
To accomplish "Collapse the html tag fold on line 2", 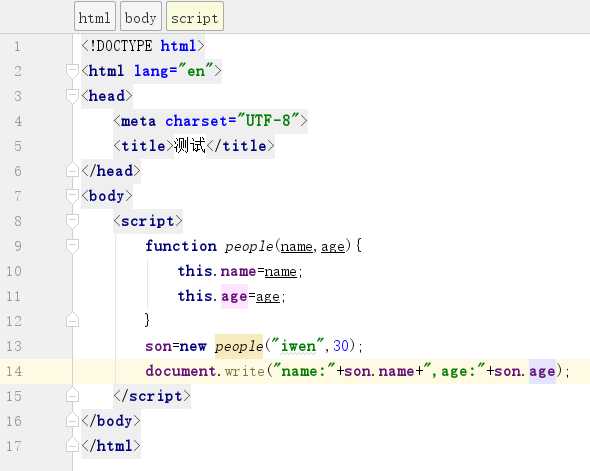I will 71,71.
